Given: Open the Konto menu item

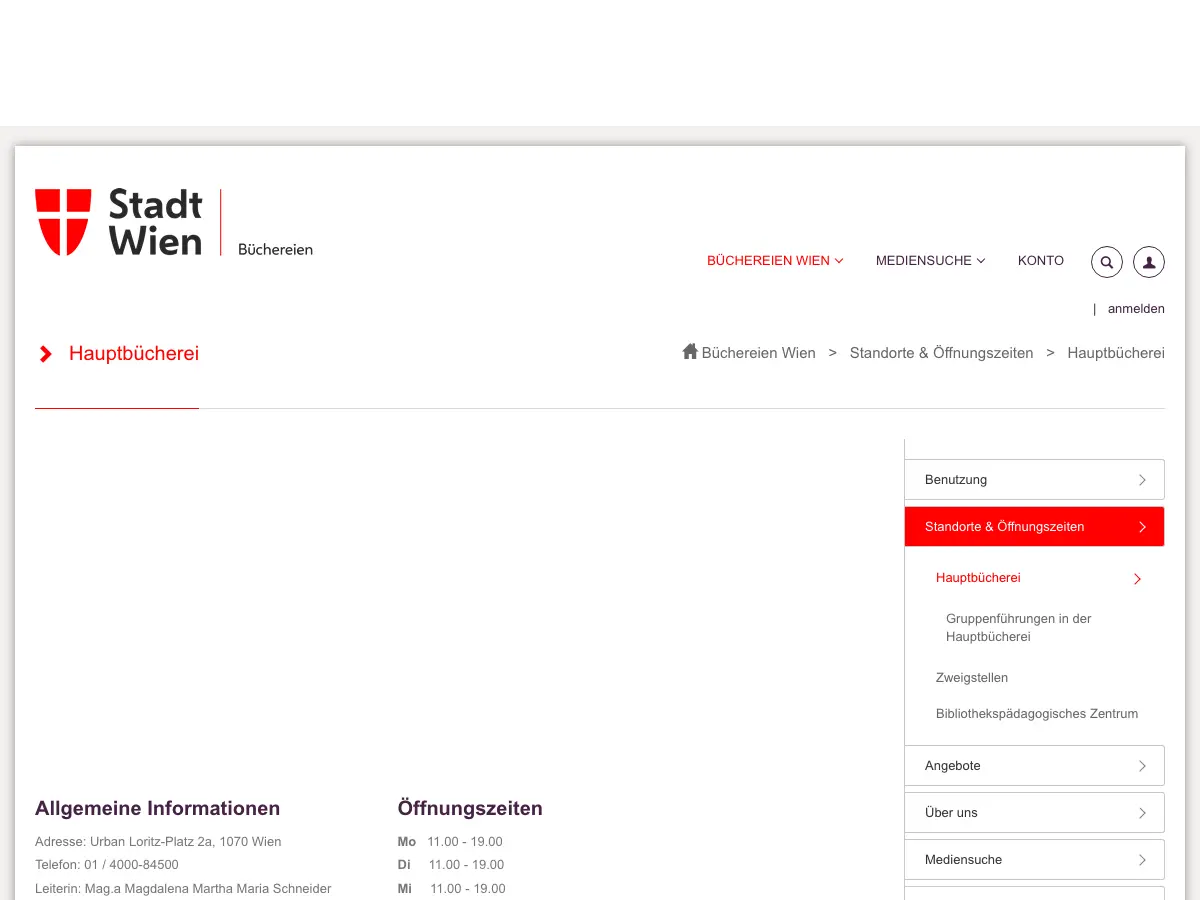Looking at the screenshot, I should 1041,260.
